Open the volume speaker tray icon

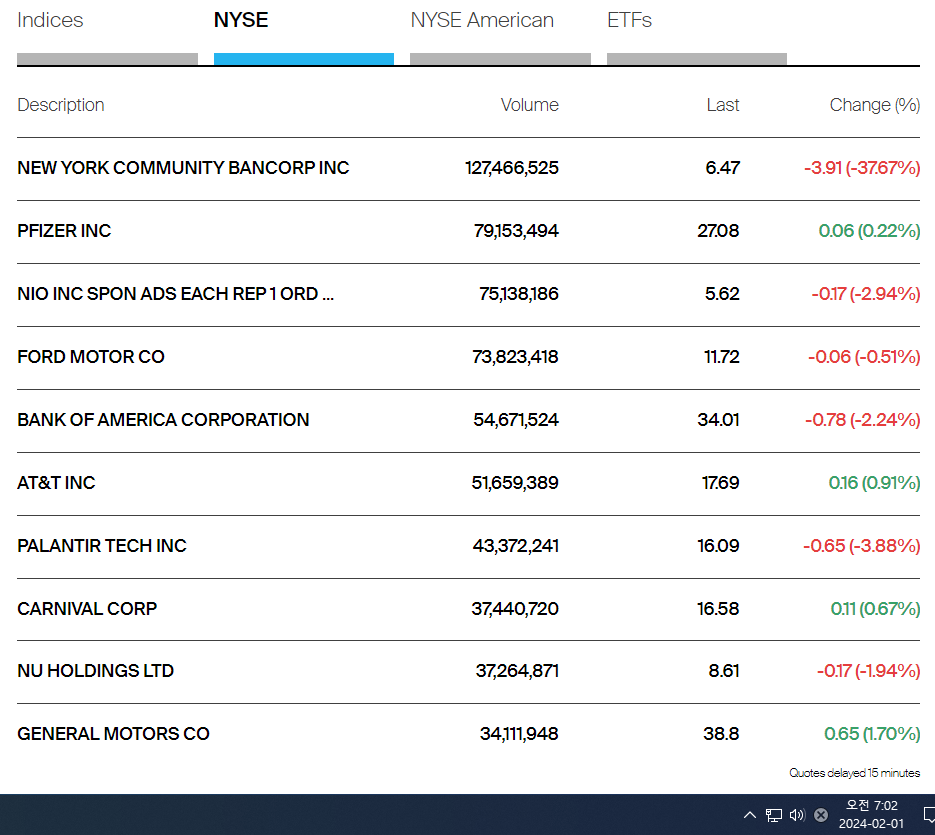point(797,815)
